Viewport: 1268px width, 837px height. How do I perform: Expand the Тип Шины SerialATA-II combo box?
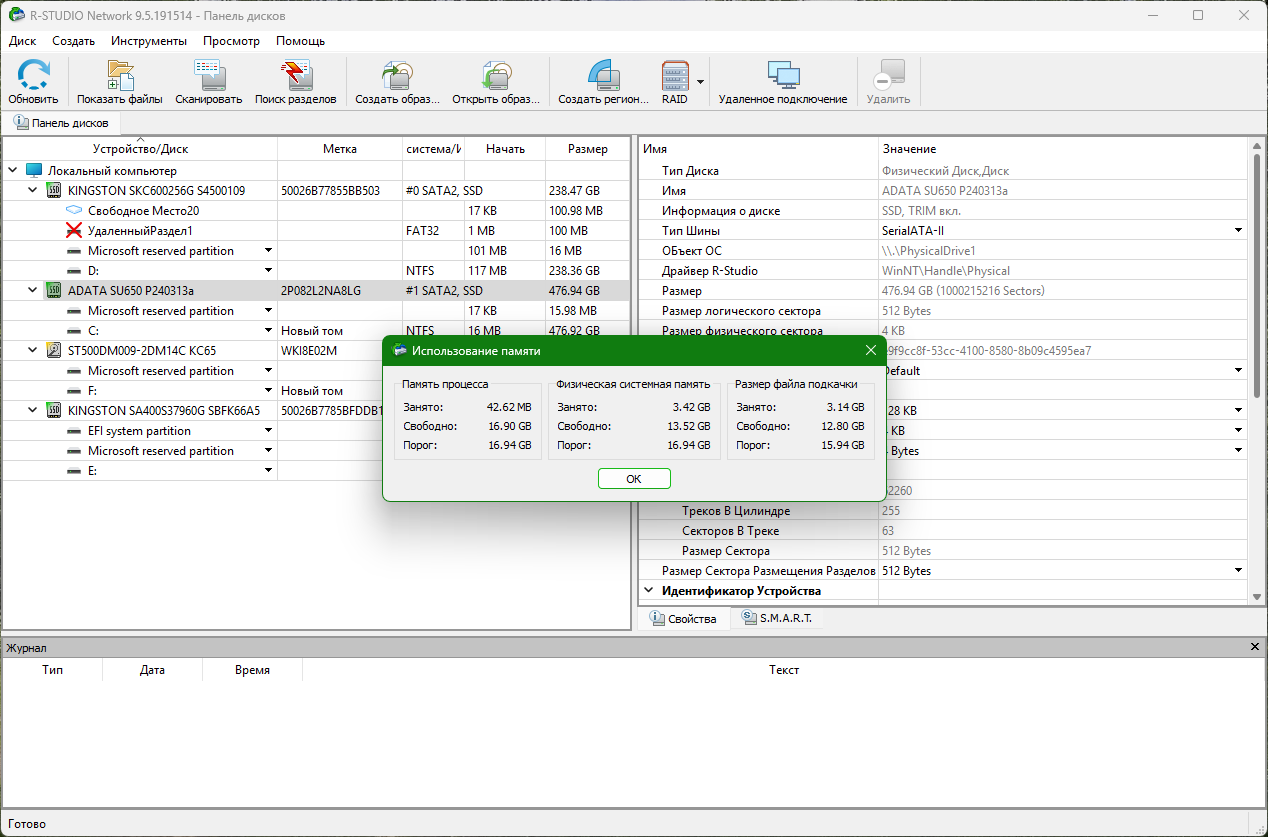point(1240,231)
